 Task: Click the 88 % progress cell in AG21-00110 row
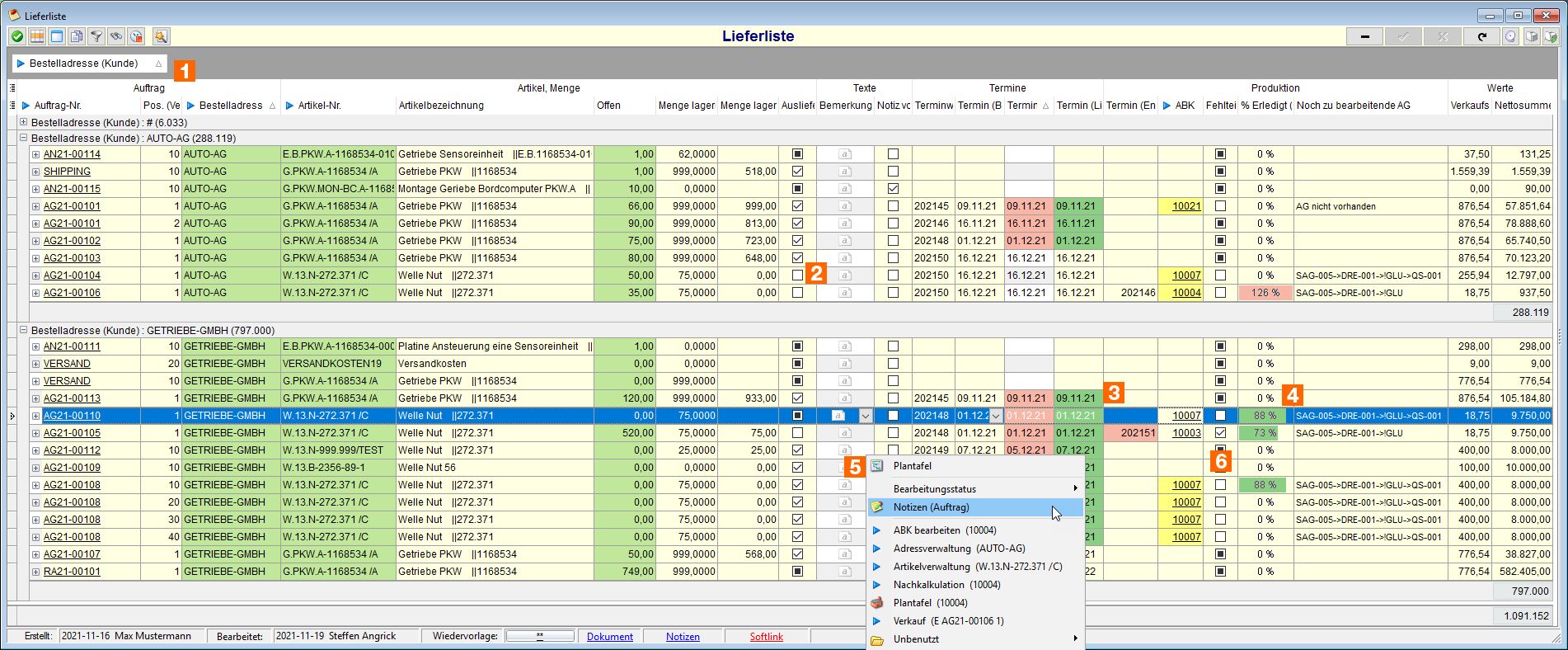[1265, 416]
